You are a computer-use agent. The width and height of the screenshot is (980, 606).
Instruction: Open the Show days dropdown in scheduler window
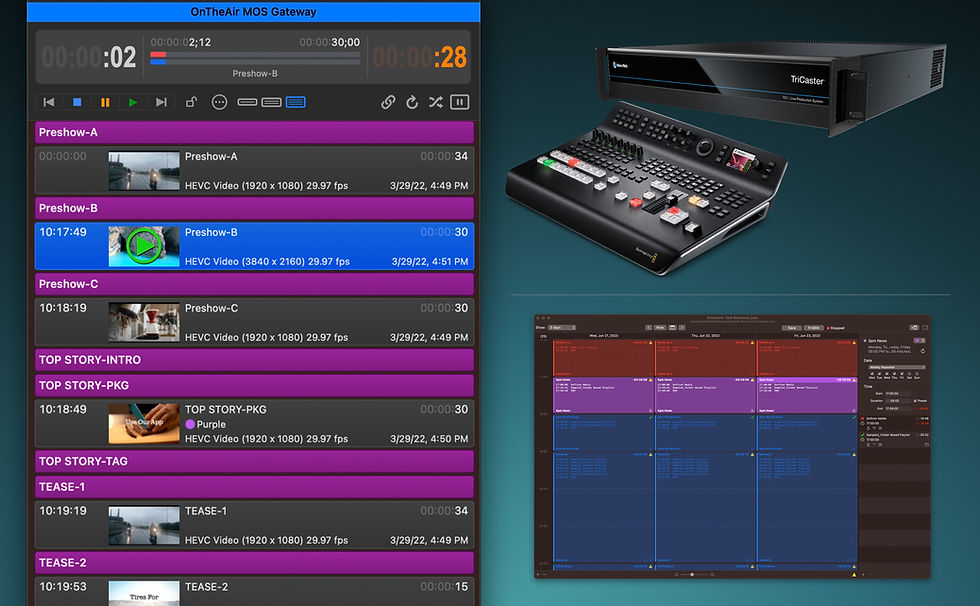pyautogui.click(x=562, y=327)
